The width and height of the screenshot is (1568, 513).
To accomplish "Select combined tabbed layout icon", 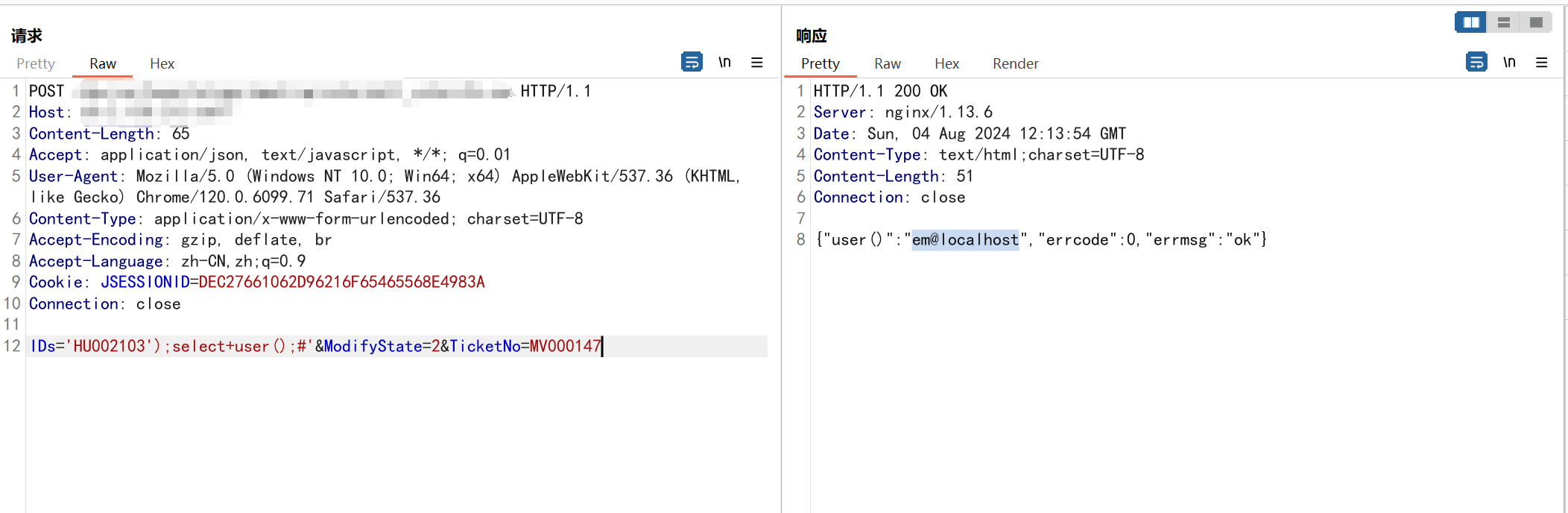I will (x=1536, y=22).
